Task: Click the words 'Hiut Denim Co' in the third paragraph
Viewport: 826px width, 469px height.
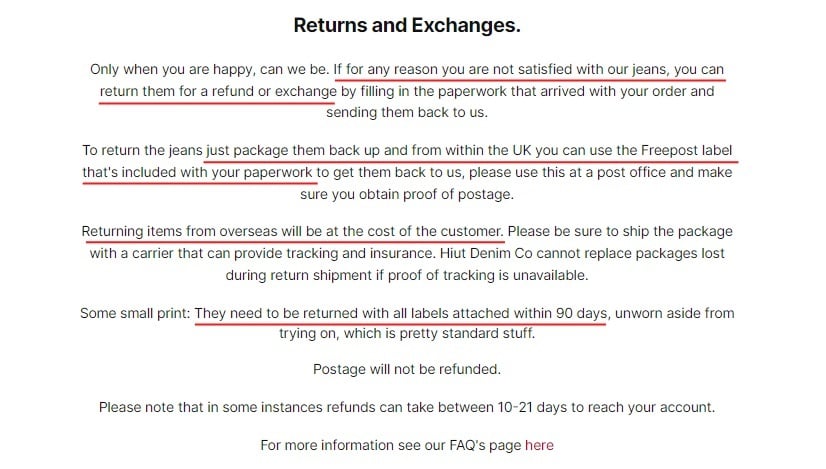Action: (486, 253)
